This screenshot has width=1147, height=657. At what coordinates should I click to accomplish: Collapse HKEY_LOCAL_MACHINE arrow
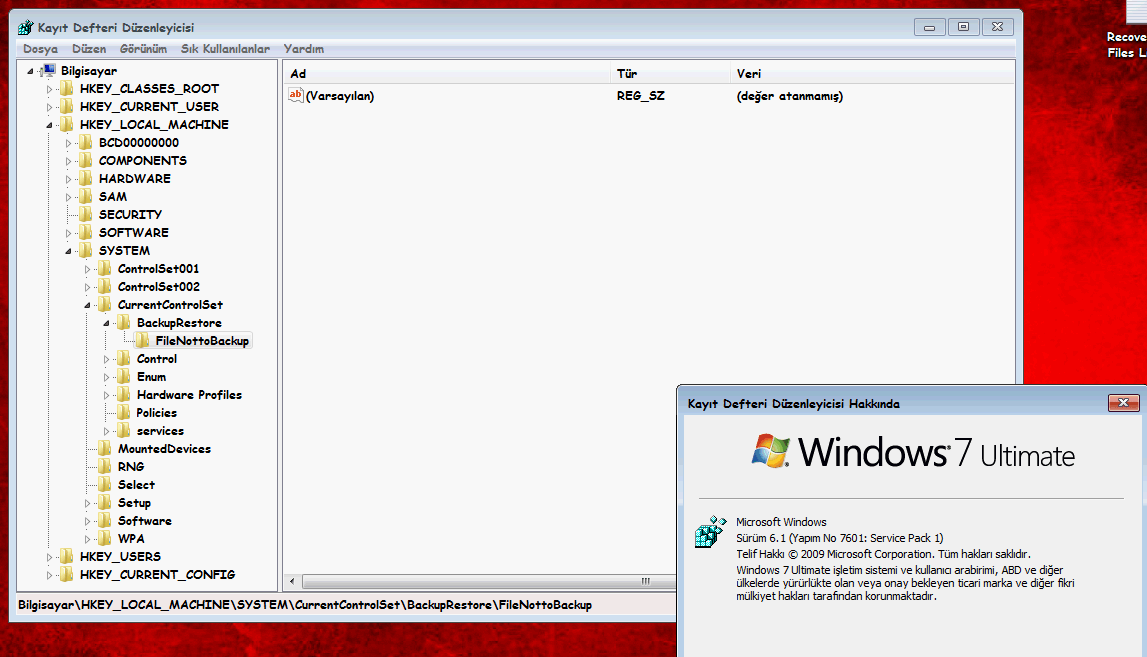click(50, 125)
